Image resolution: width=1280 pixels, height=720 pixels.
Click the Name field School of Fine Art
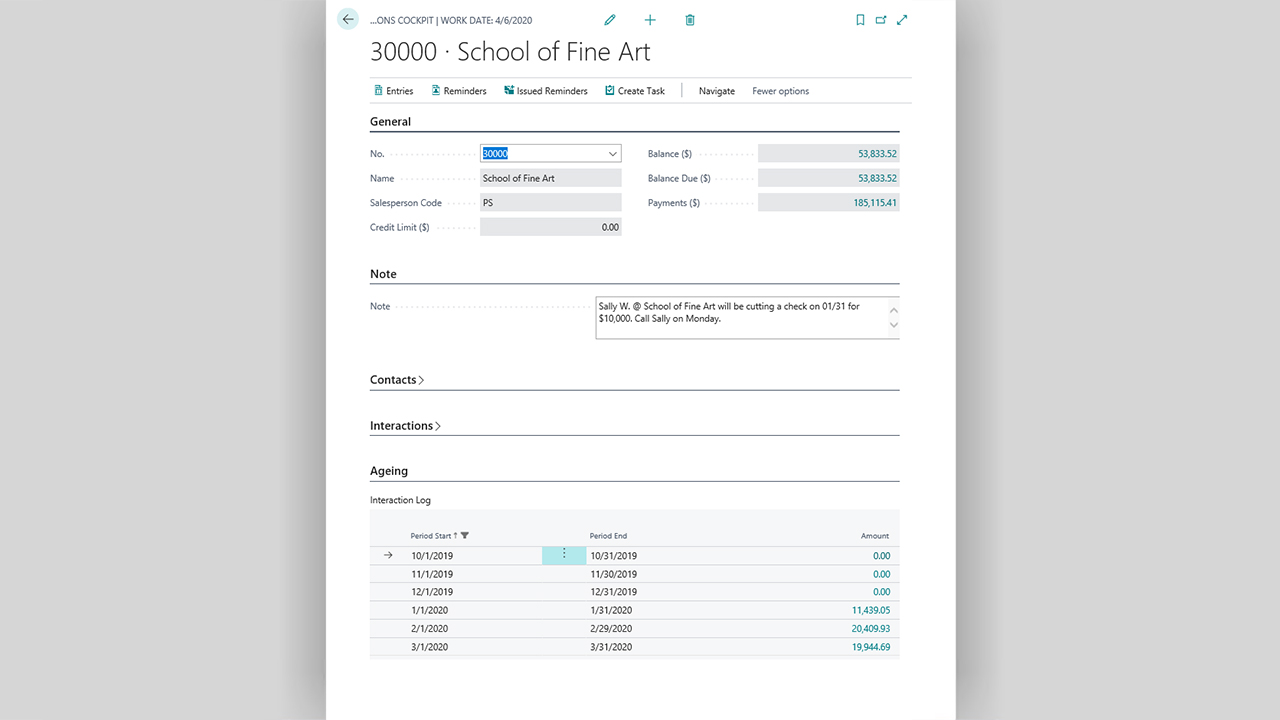click(551, 178)
